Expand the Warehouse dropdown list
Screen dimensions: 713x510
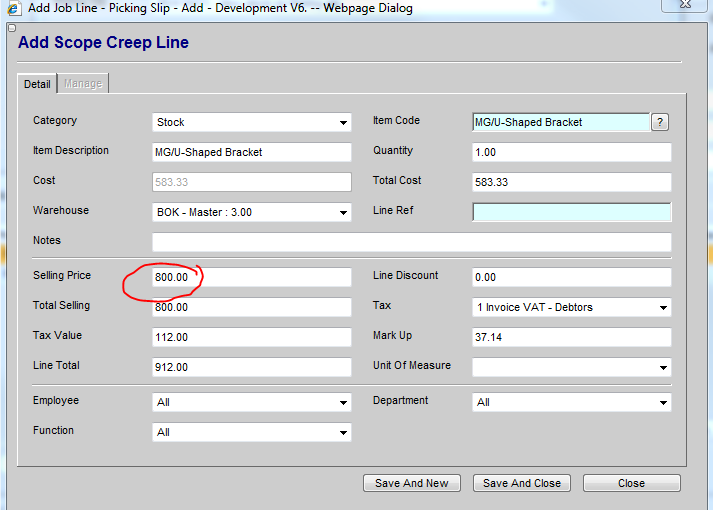(x=251, y=212)
